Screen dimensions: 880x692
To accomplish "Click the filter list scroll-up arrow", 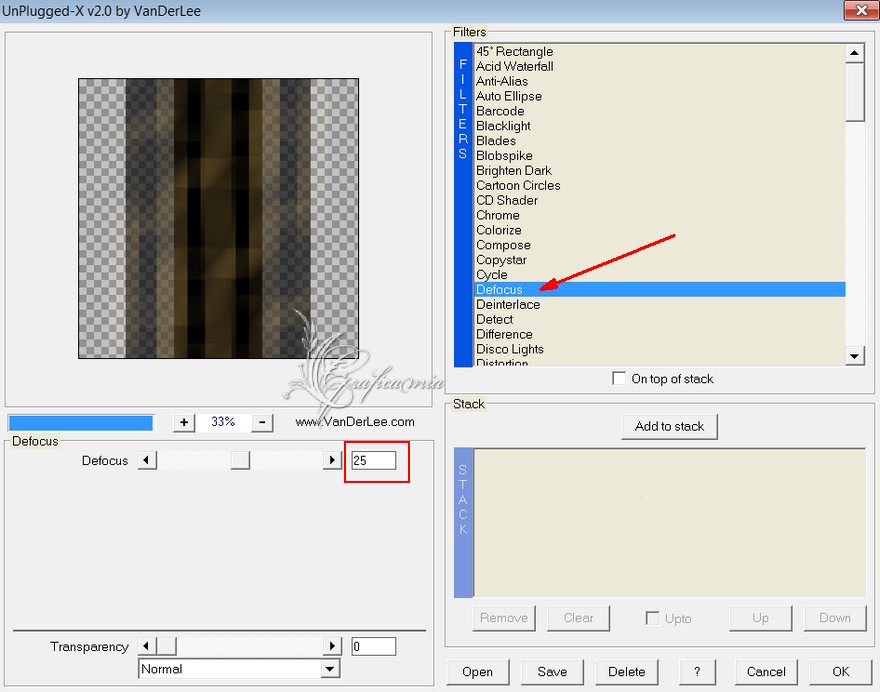I will tap(854, 53).
